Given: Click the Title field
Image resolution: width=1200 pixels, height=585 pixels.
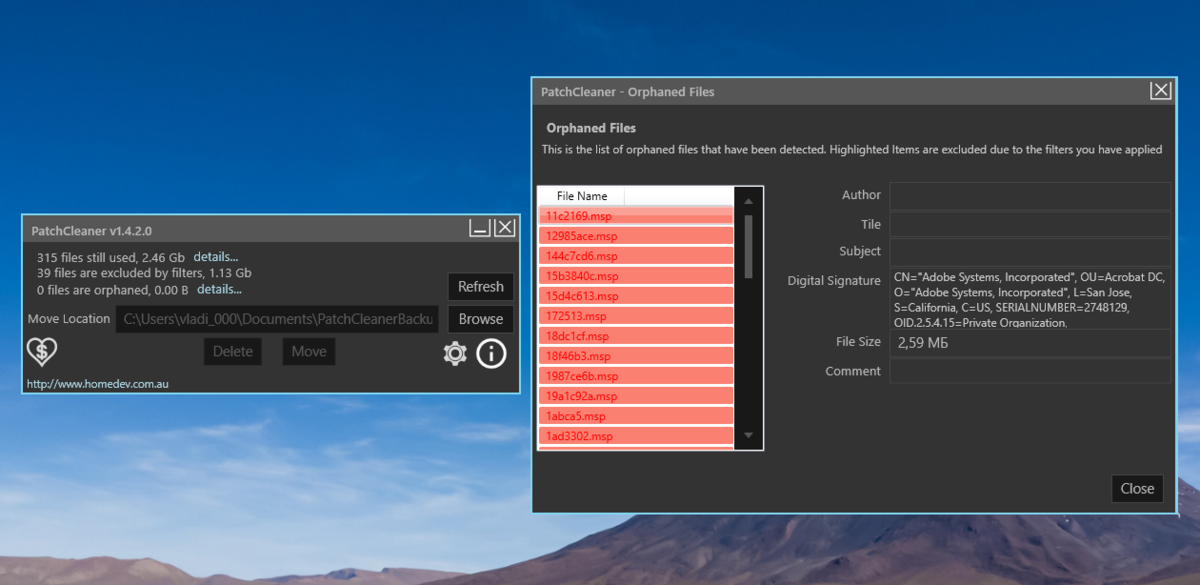Looking at the screenshot, I should click(1030, 224).
